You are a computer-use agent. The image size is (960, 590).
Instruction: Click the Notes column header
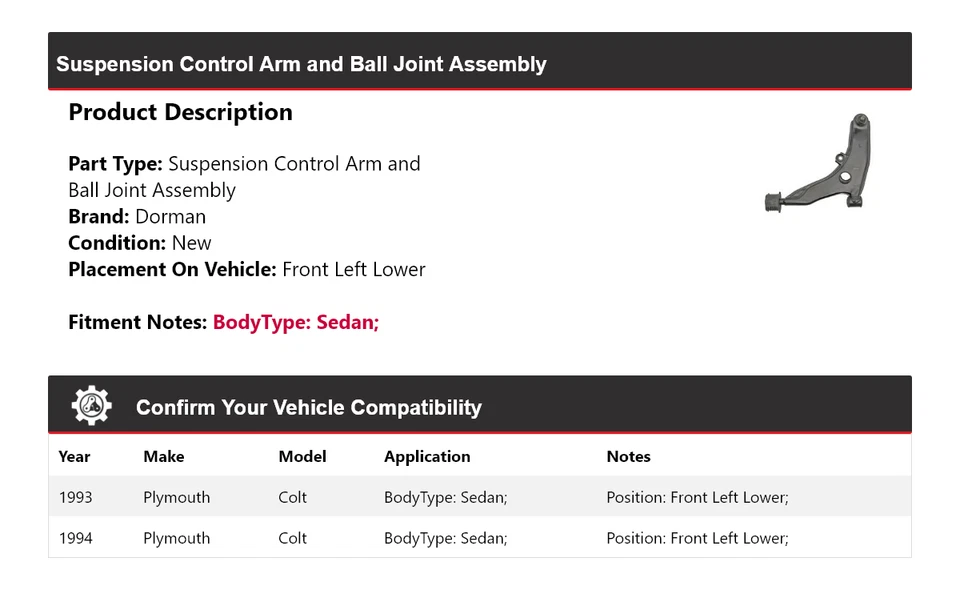click(x=628, y=456)
